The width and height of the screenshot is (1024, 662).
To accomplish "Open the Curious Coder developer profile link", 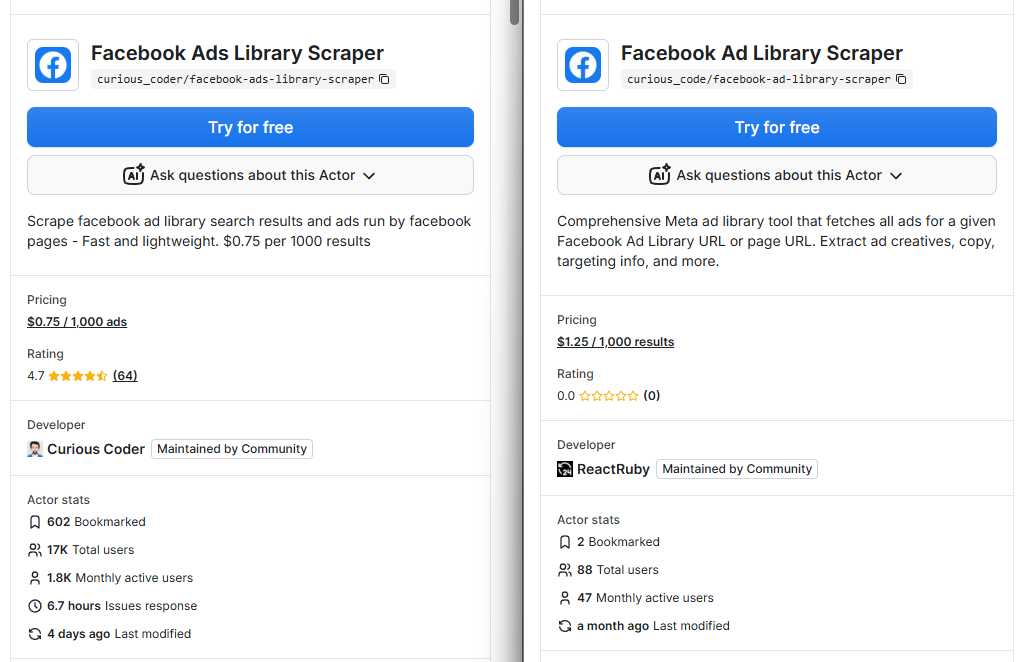I will coord(96,449).
